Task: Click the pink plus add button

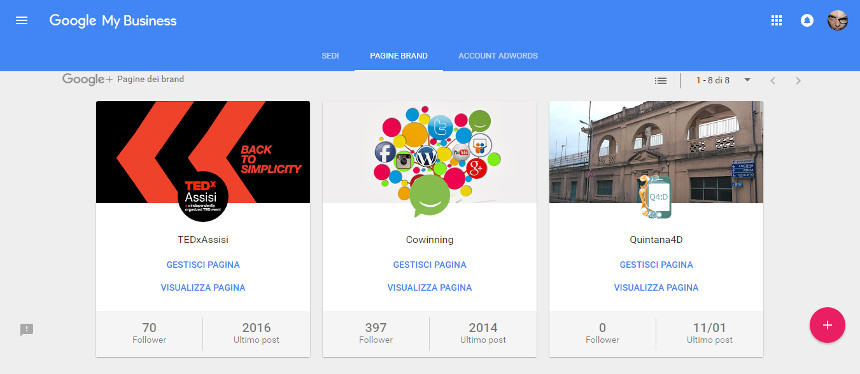Action: (827, 325)
